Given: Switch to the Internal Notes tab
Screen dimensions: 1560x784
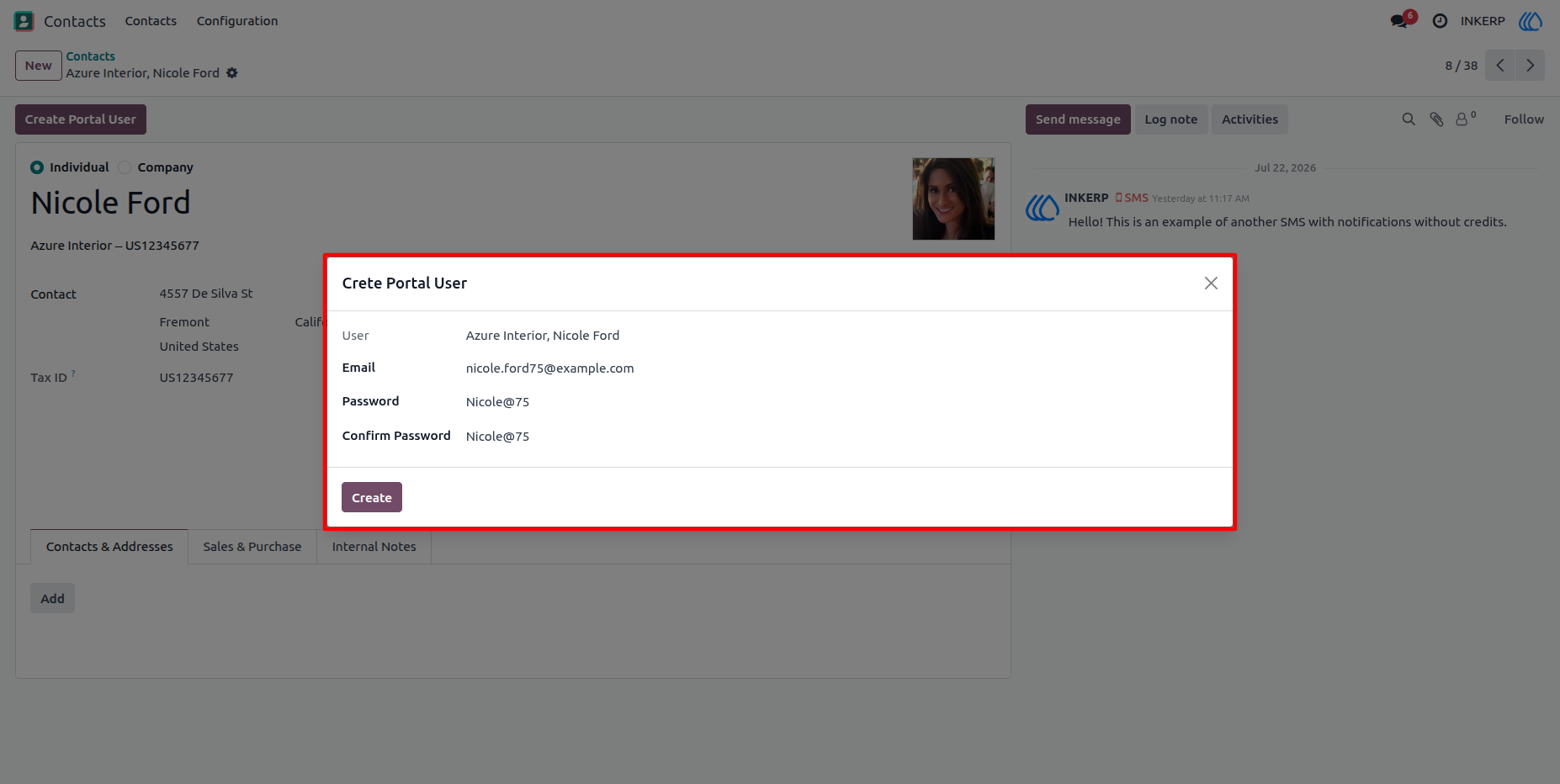Looking at the screenshot, I should [374, 547].
